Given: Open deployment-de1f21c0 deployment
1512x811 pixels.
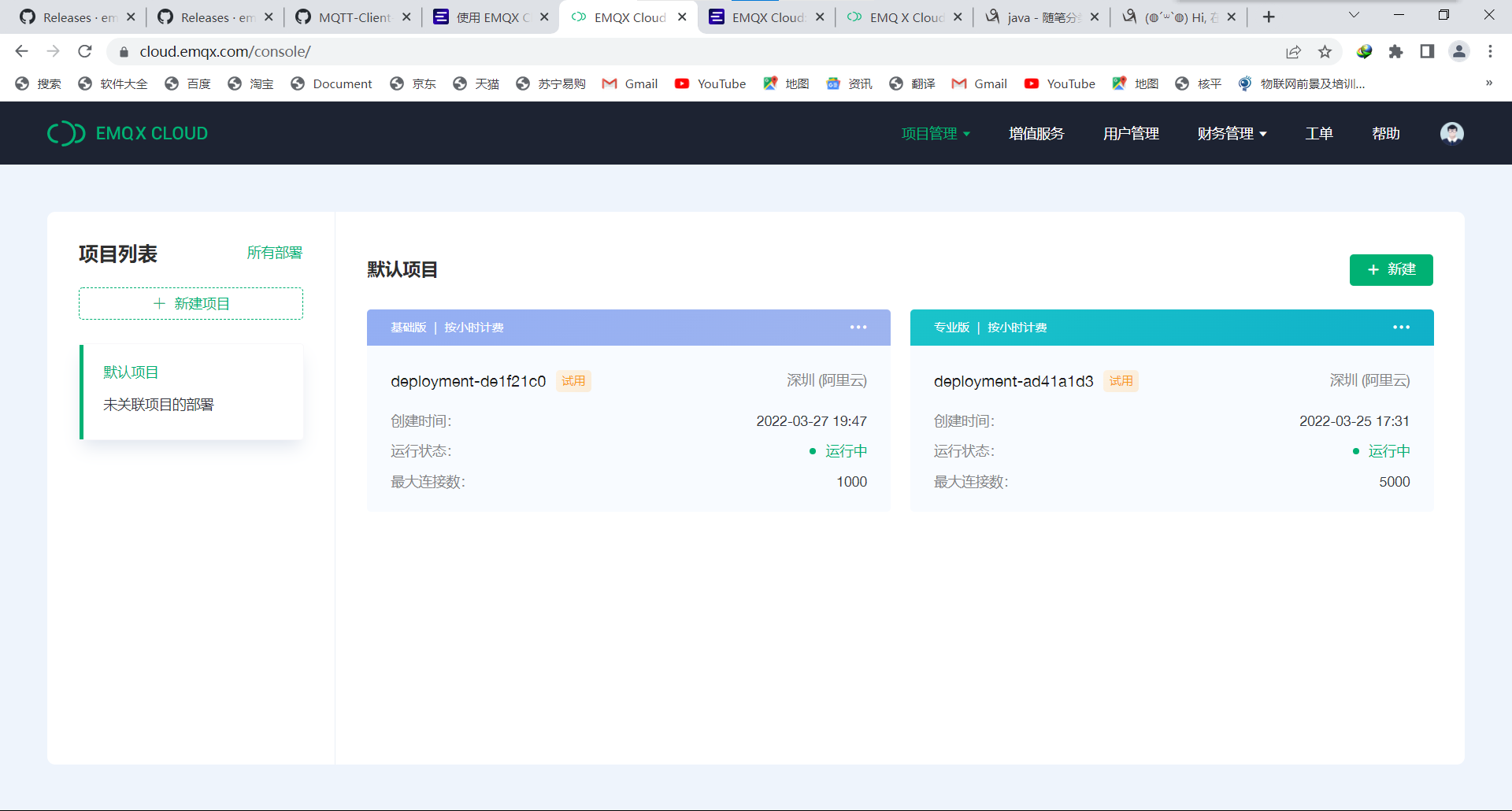Looking at the screenshot, I should tap(468, 381).
